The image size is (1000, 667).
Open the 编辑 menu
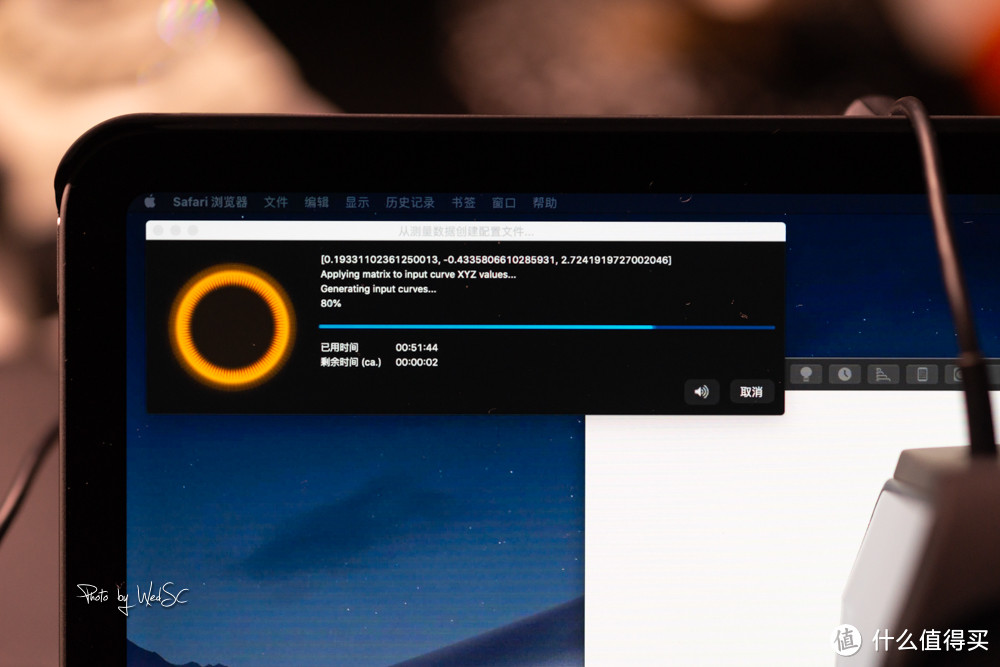316,202
